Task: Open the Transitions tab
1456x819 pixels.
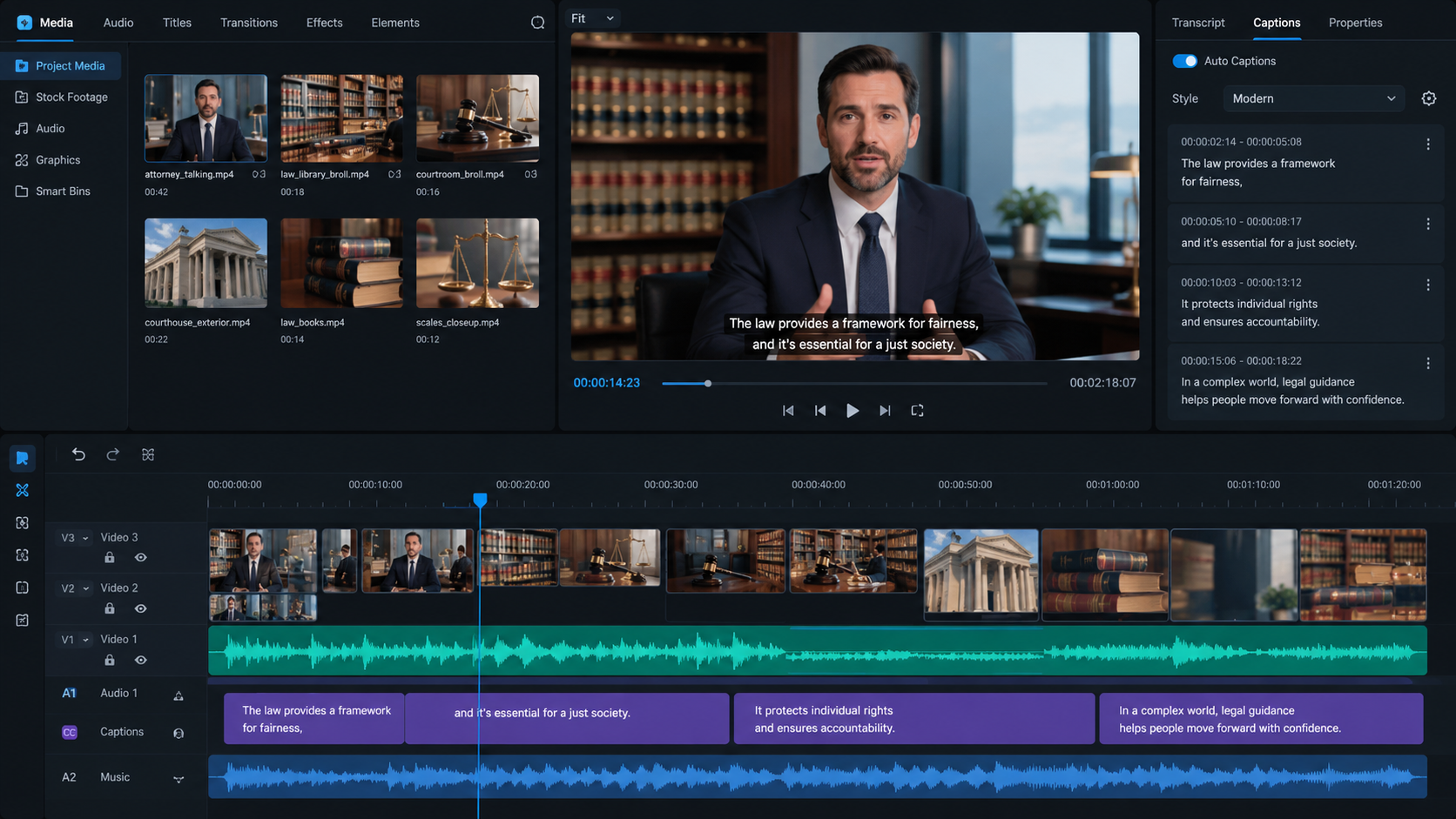Action: coord(249,23)
